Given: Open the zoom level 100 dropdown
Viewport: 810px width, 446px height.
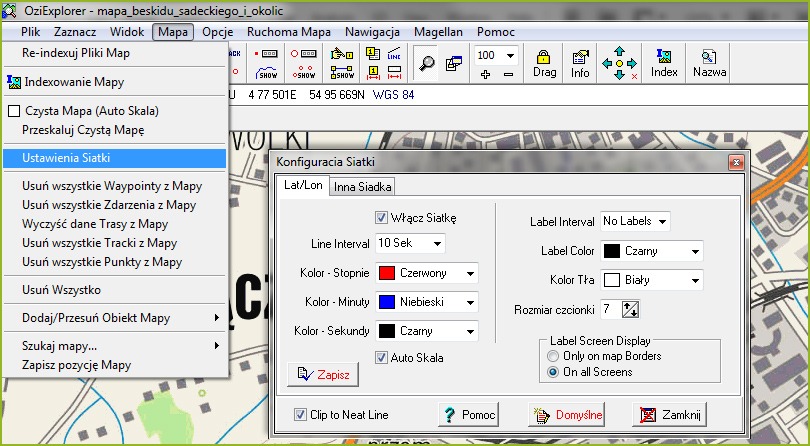Looking at the screenshot, I should coord(510,56).
